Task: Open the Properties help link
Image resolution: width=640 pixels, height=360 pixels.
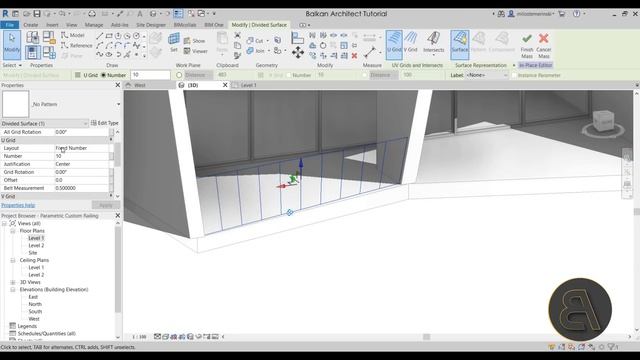Action: pos(18,205)
